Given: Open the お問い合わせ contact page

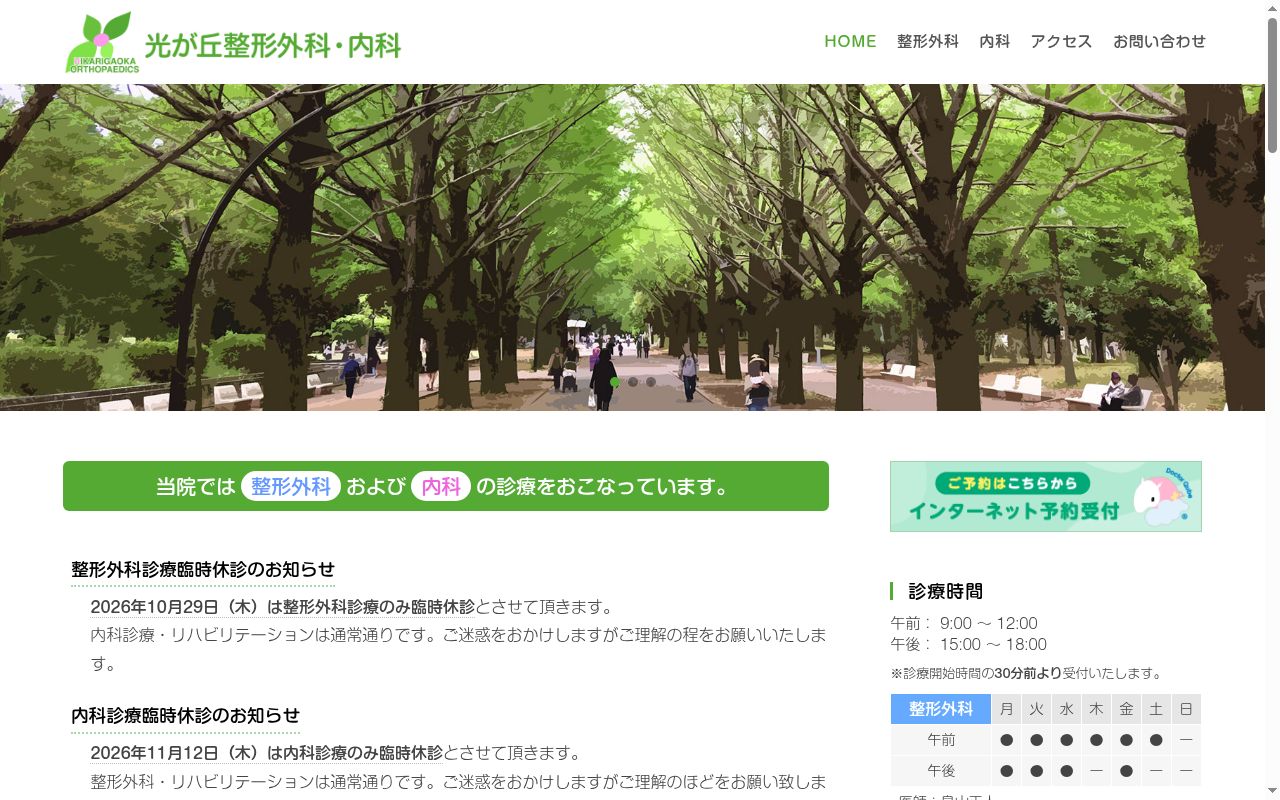Looking at the screenshot, I should (1159, 41).
